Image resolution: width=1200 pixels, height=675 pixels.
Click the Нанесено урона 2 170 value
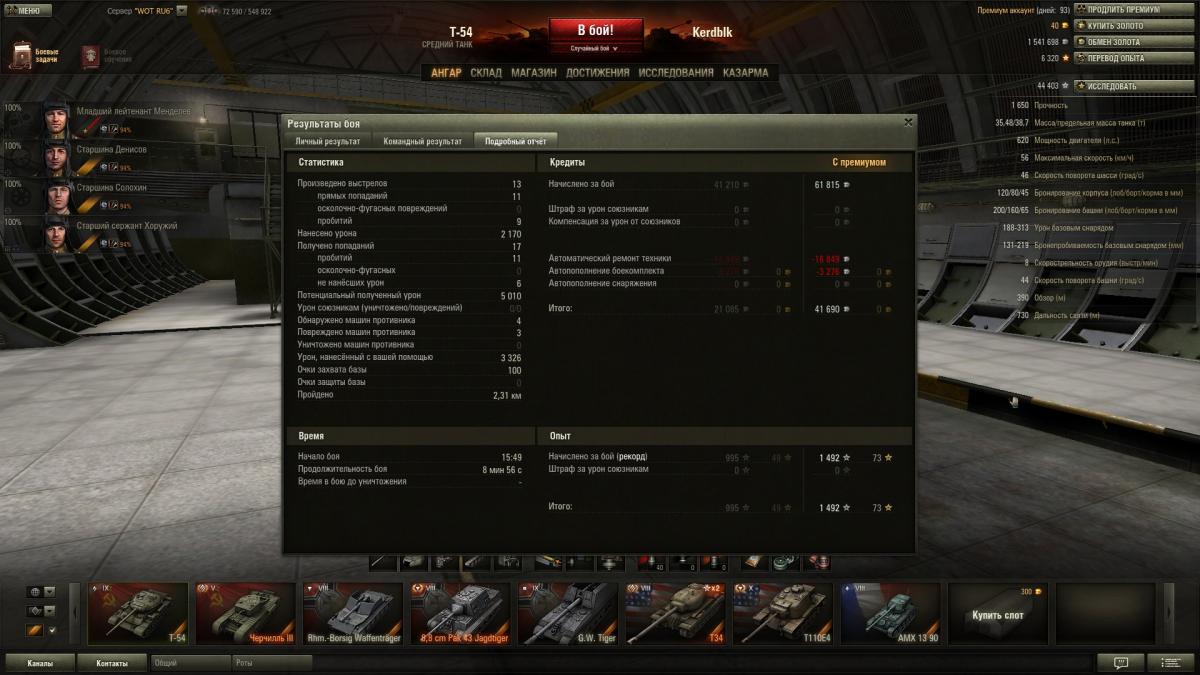(510, 234)
